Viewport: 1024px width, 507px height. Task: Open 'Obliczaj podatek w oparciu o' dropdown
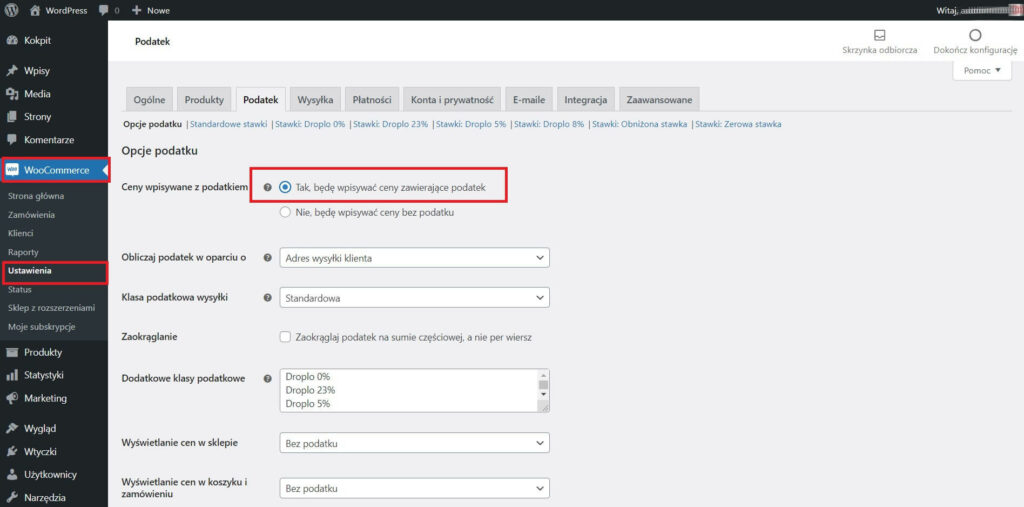pos(414,257)
